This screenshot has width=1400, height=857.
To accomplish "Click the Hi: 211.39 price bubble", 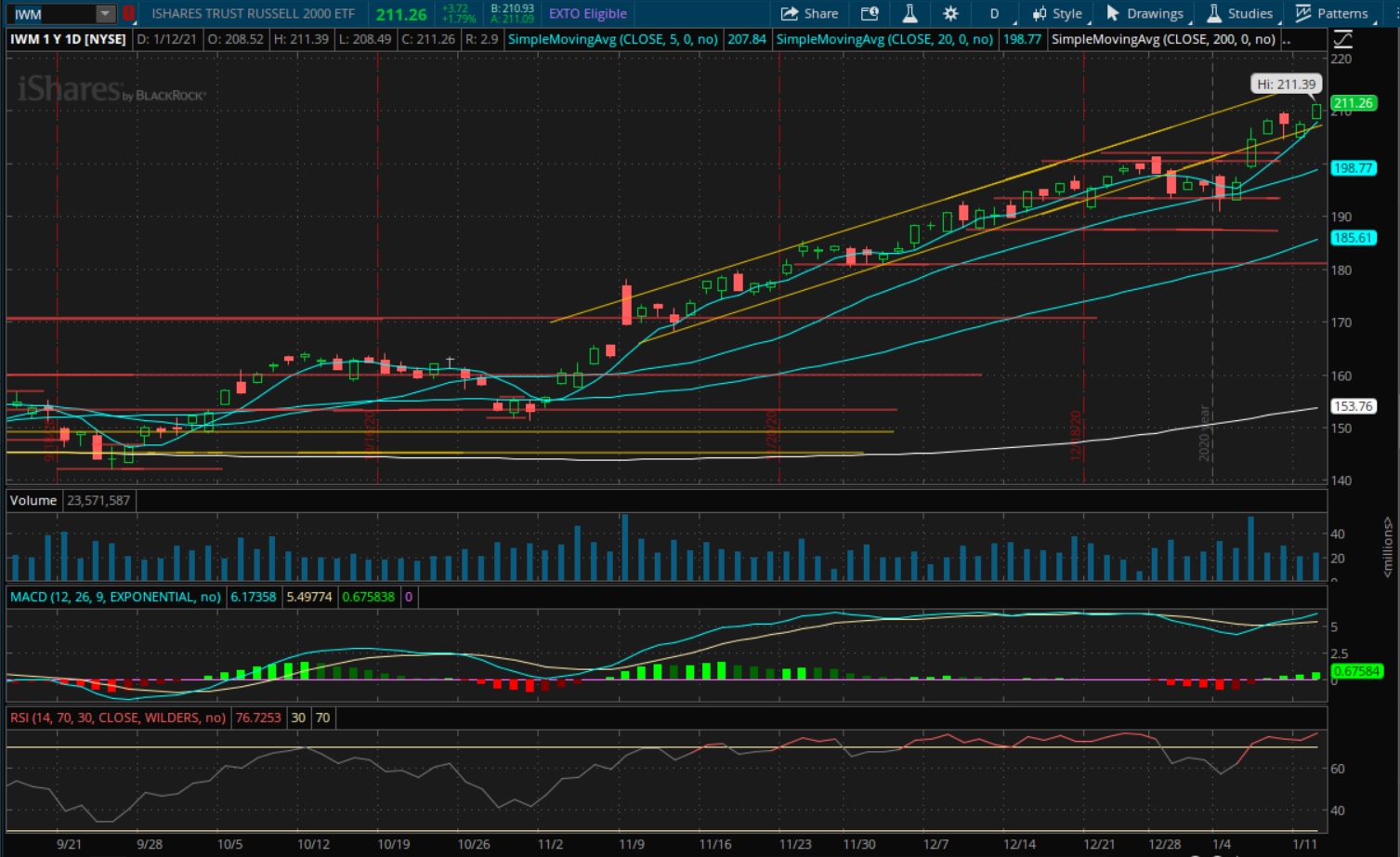I will [x=1286, y=84].
